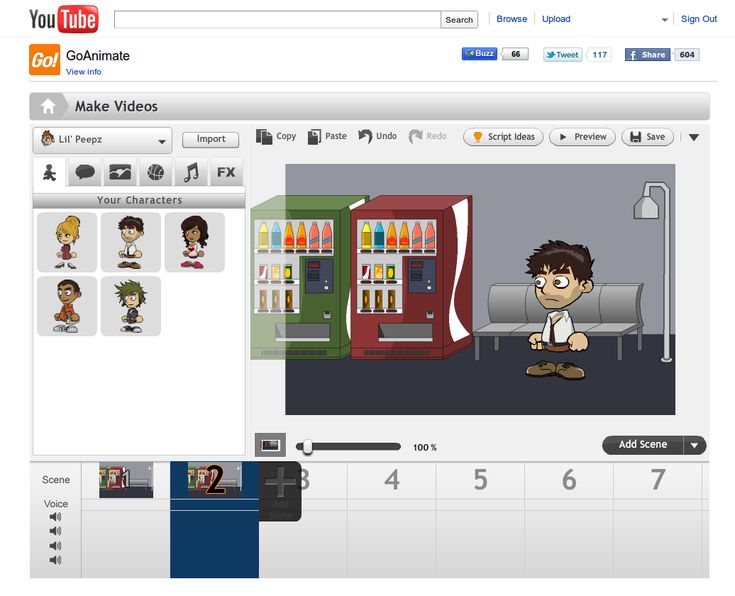Open the backgrounds tab icon
This screenshot has width=735, height=596.
coord(120,172)
